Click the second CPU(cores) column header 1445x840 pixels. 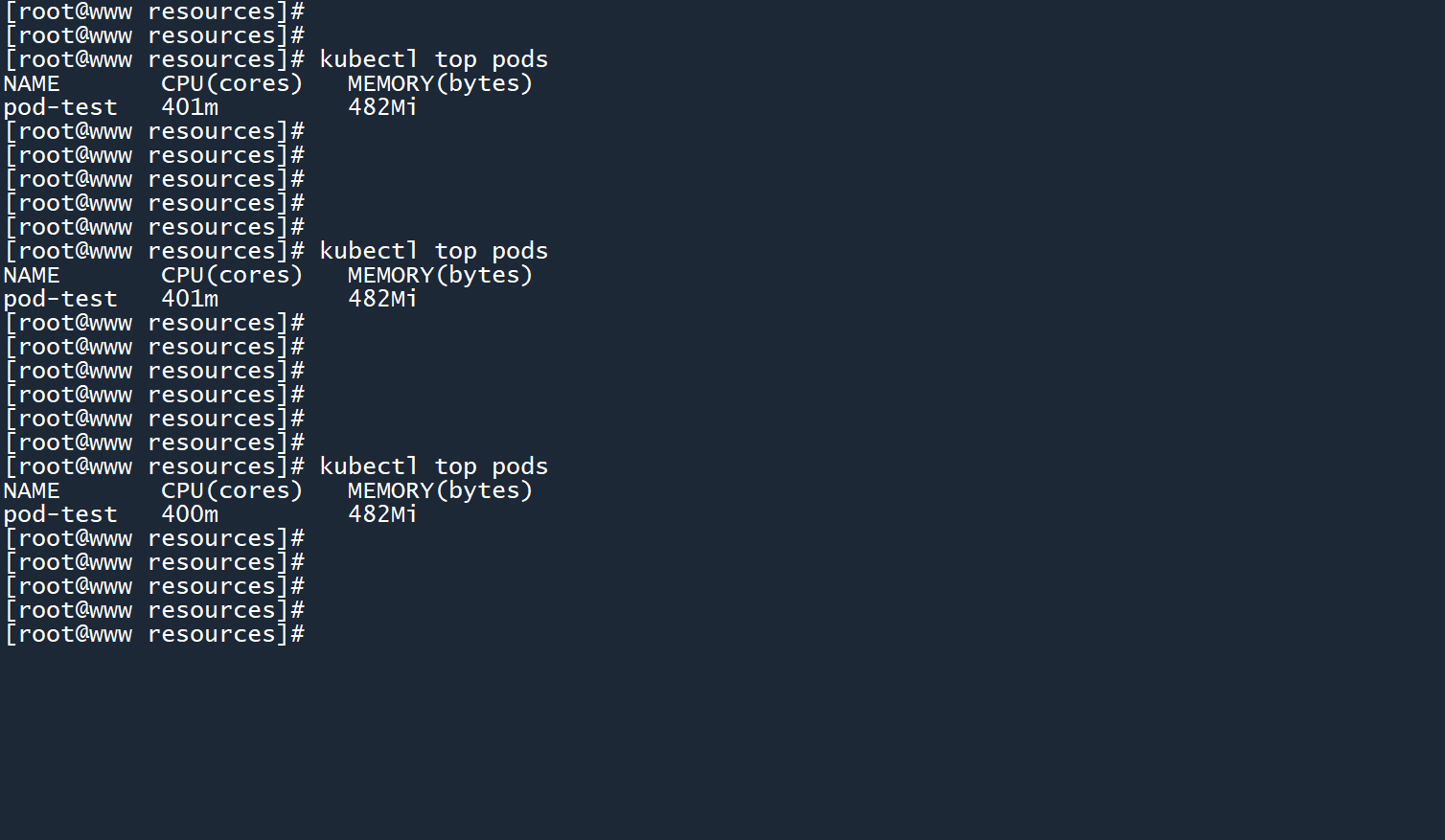click(232, 276)
